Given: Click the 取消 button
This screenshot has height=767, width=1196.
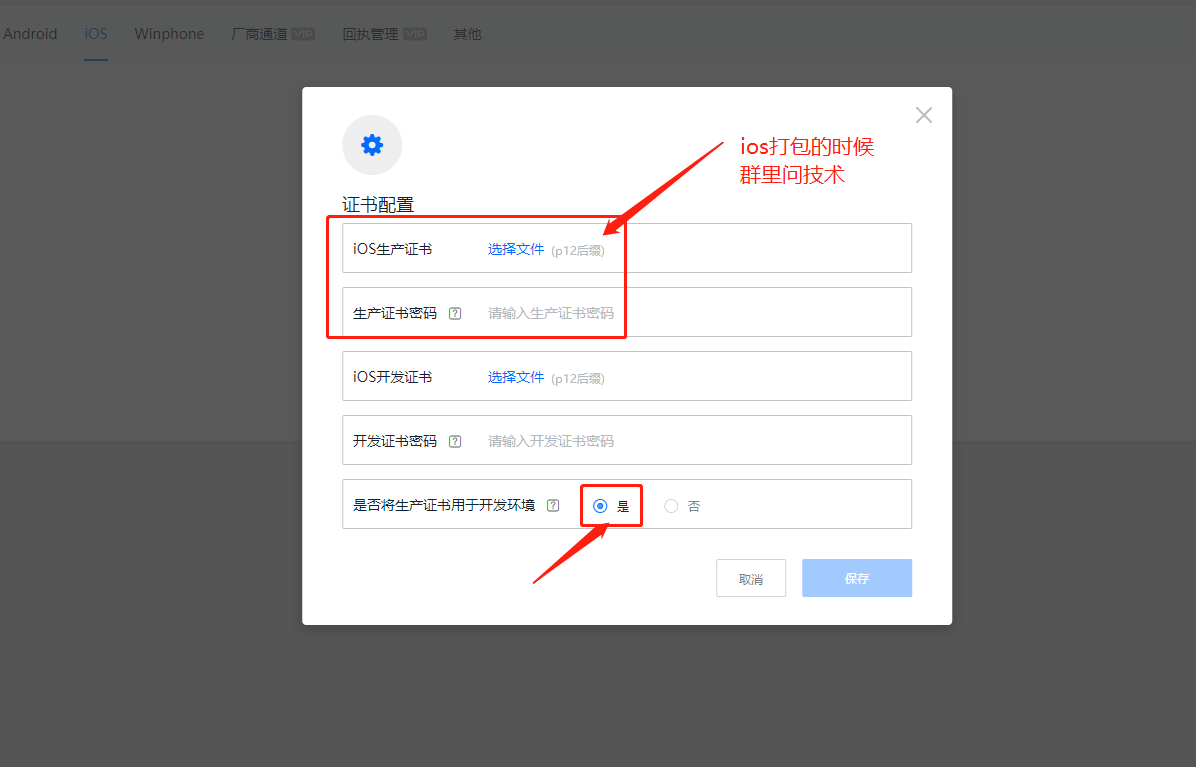Looking at the screenshot, I should coord(751,579).
